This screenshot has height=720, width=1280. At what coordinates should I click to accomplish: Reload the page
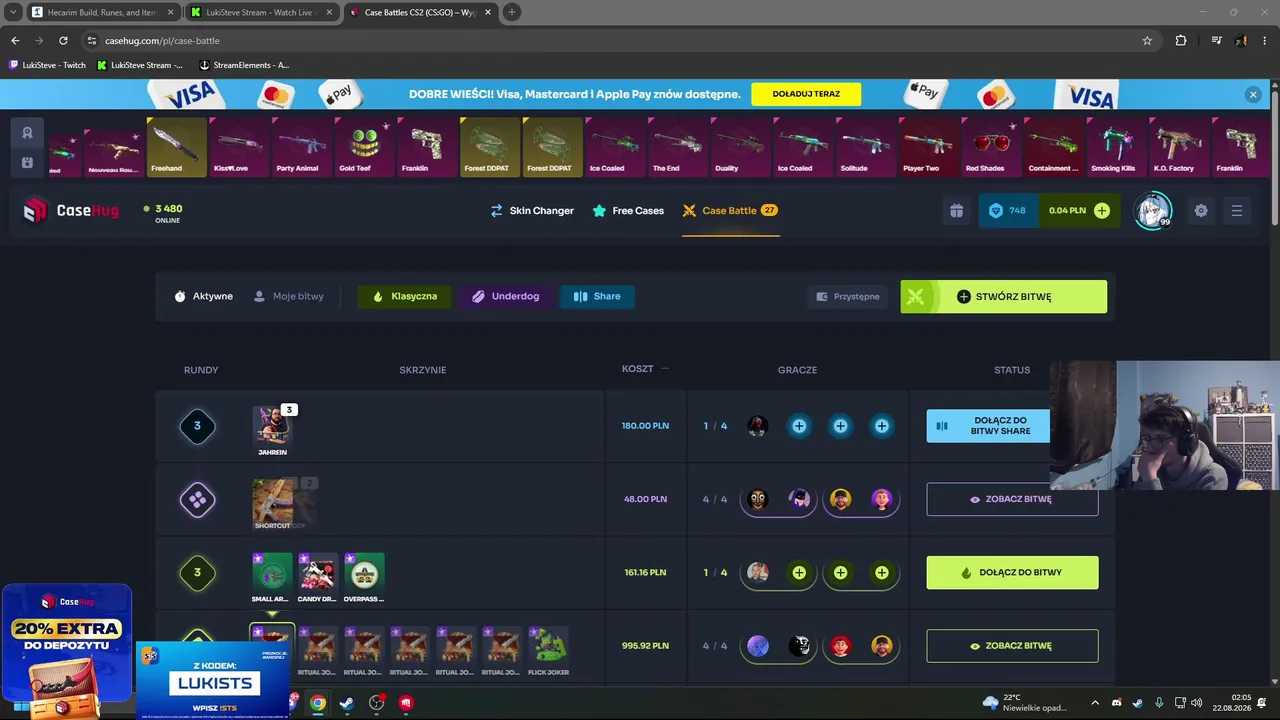click(63, 41)
